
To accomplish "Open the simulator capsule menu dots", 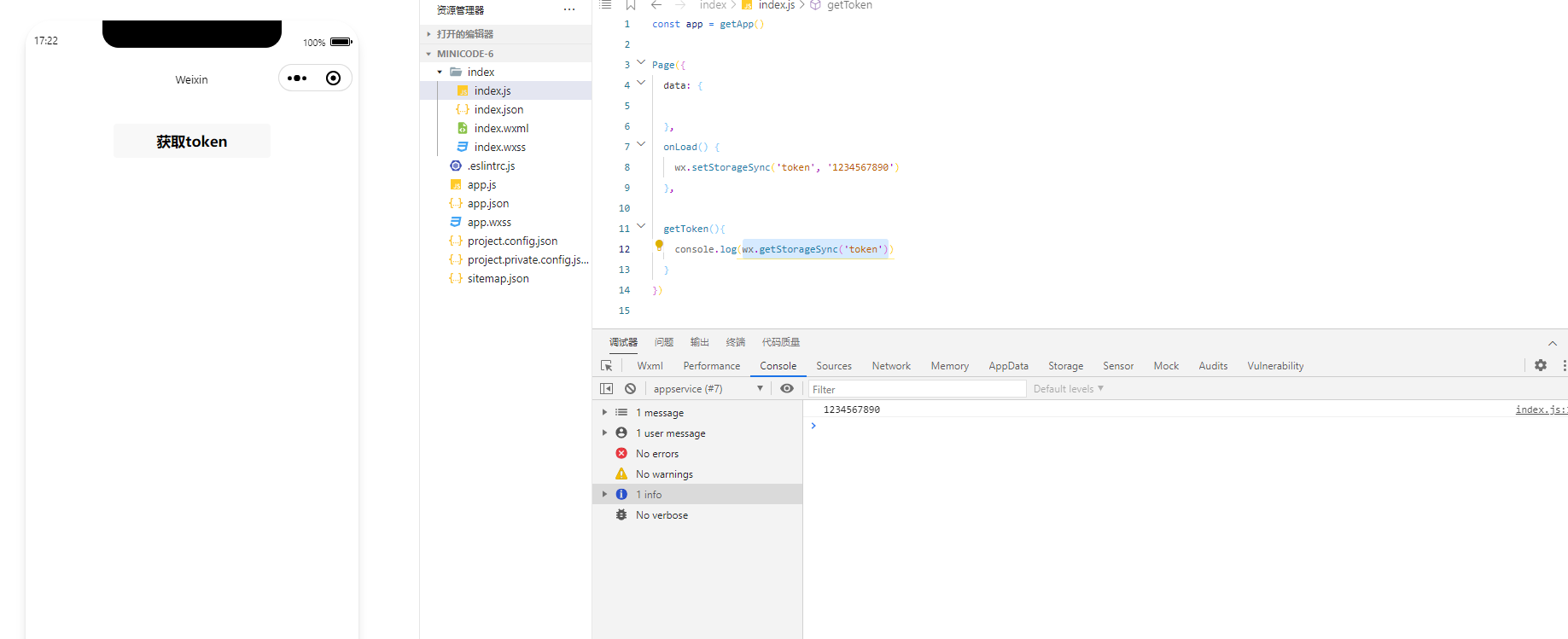I will pos(297,78).
